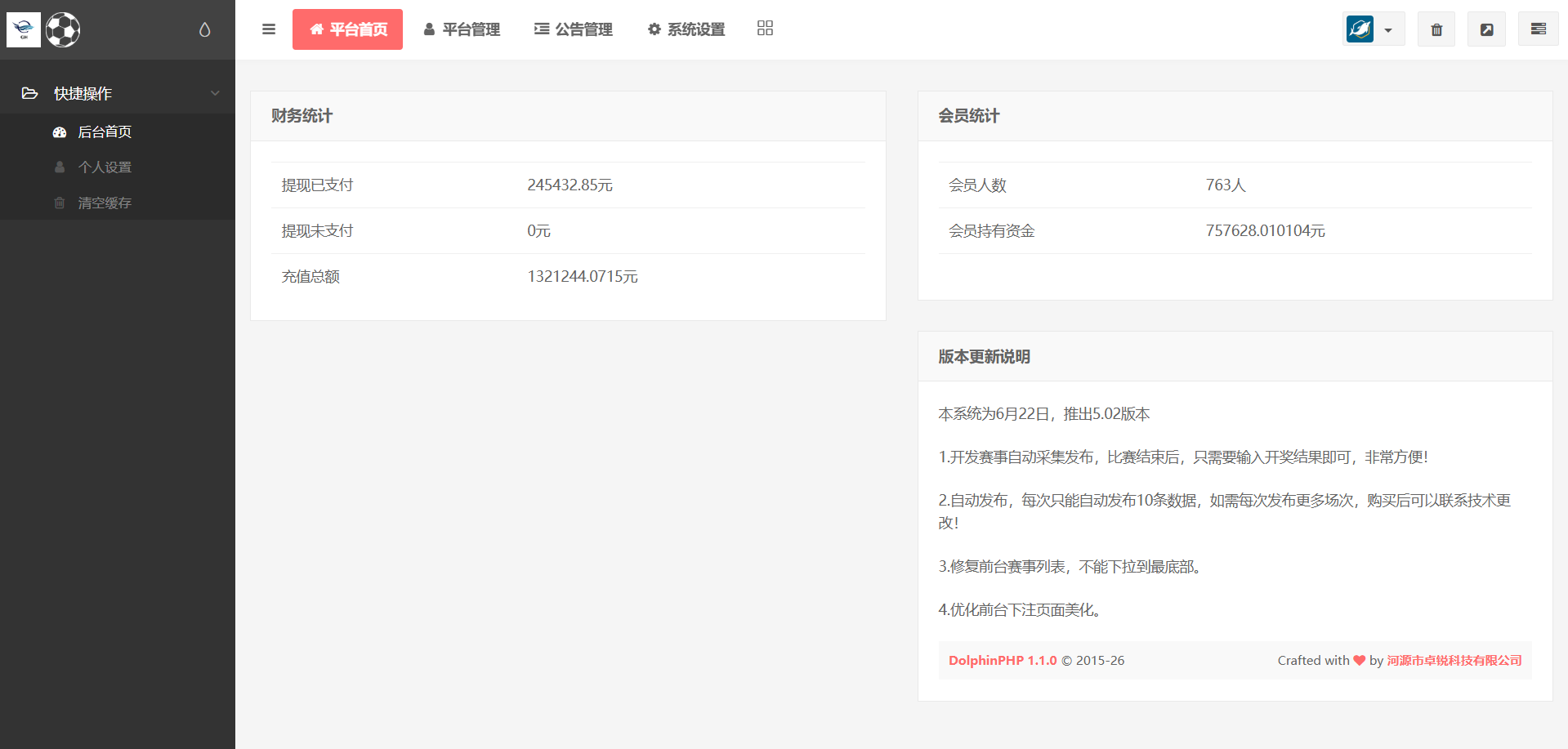Open the theme color droplet picker

pos(204,30)
